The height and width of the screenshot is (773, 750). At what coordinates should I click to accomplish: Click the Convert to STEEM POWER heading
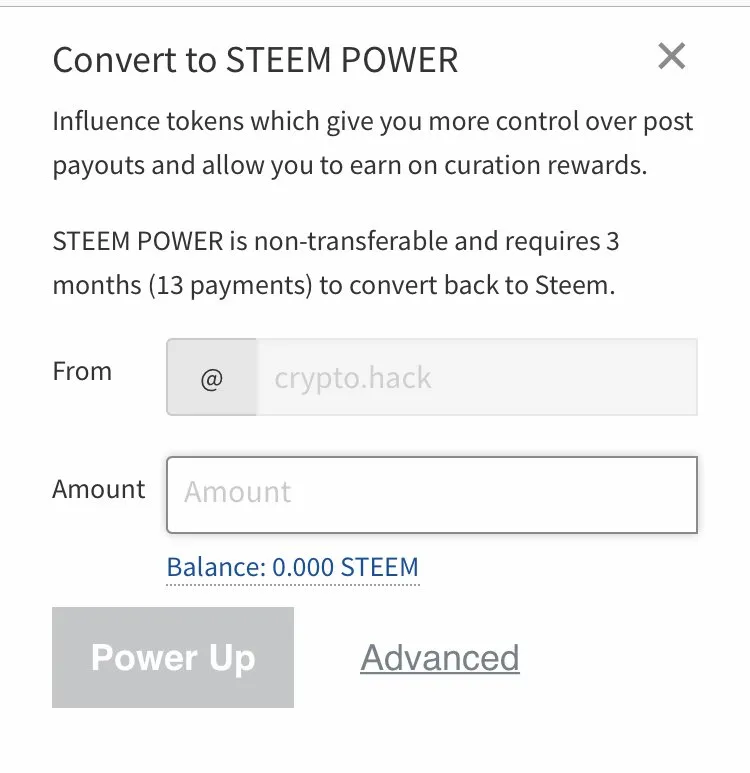tap(255, 60)
